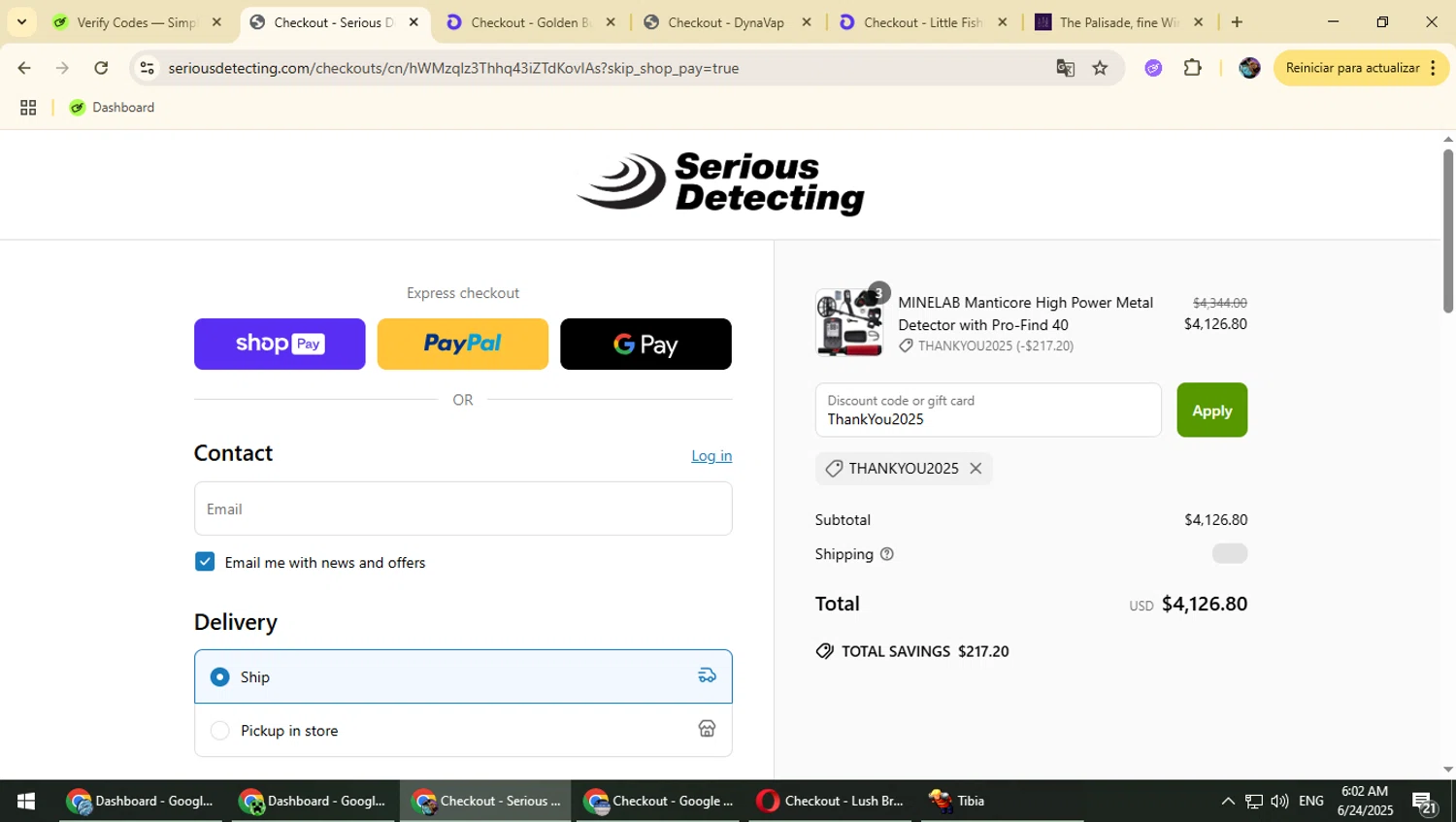Click the browser forward arrow
This screenshot has height=822, width=1456.
62,68
